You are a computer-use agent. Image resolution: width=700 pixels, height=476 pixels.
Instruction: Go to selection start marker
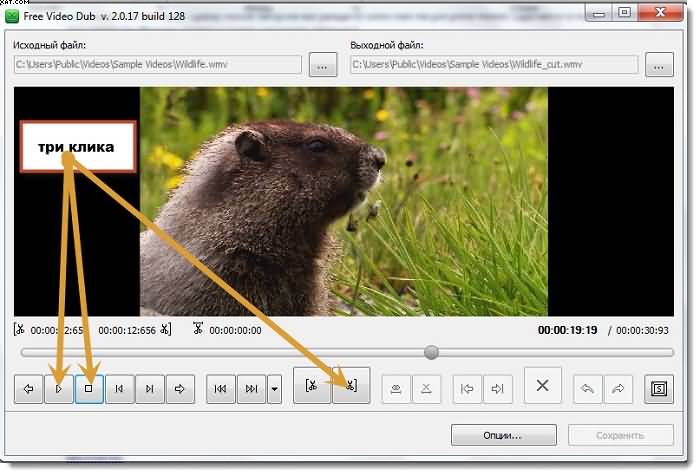coord(467,389)
